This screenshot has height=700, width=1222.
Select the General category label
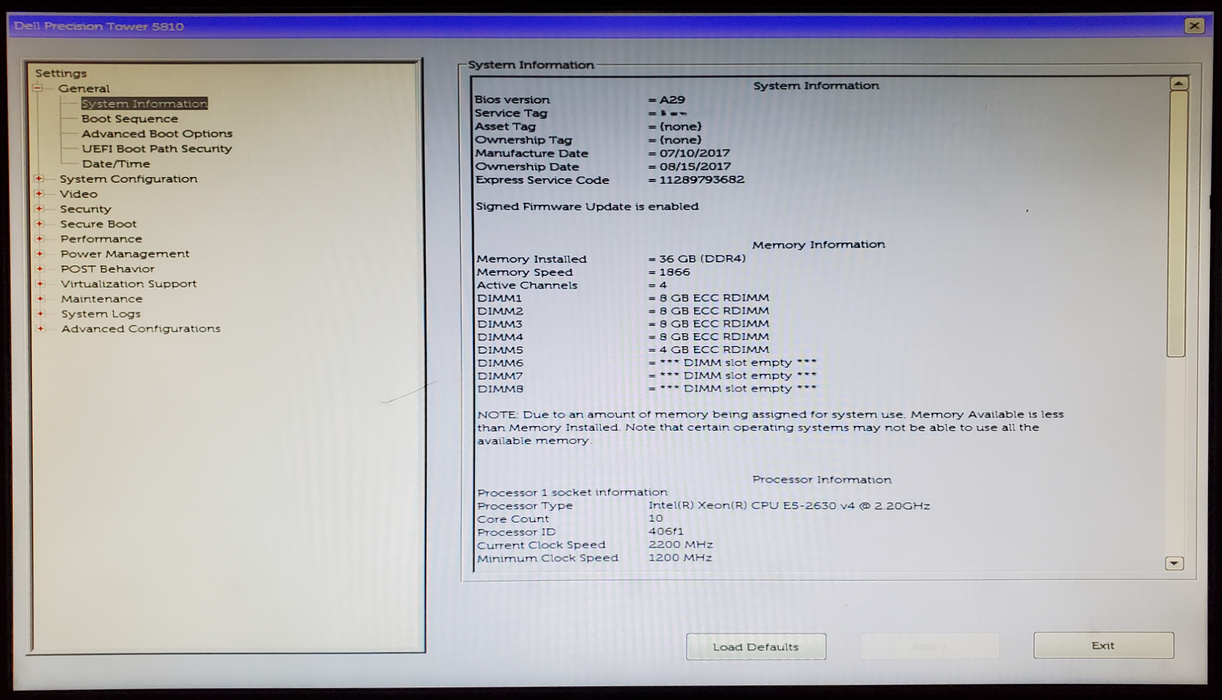(x=84, y=89)
